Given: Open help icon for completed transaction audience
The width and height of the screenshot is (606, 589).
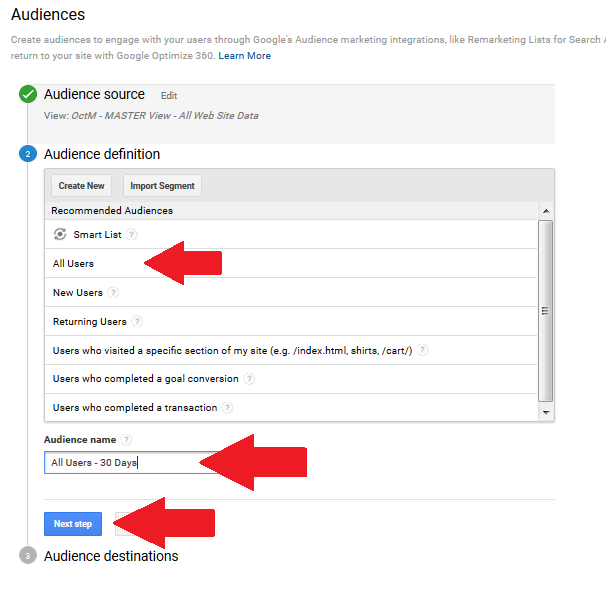Looking at the screenshot, I should point(228,408).
